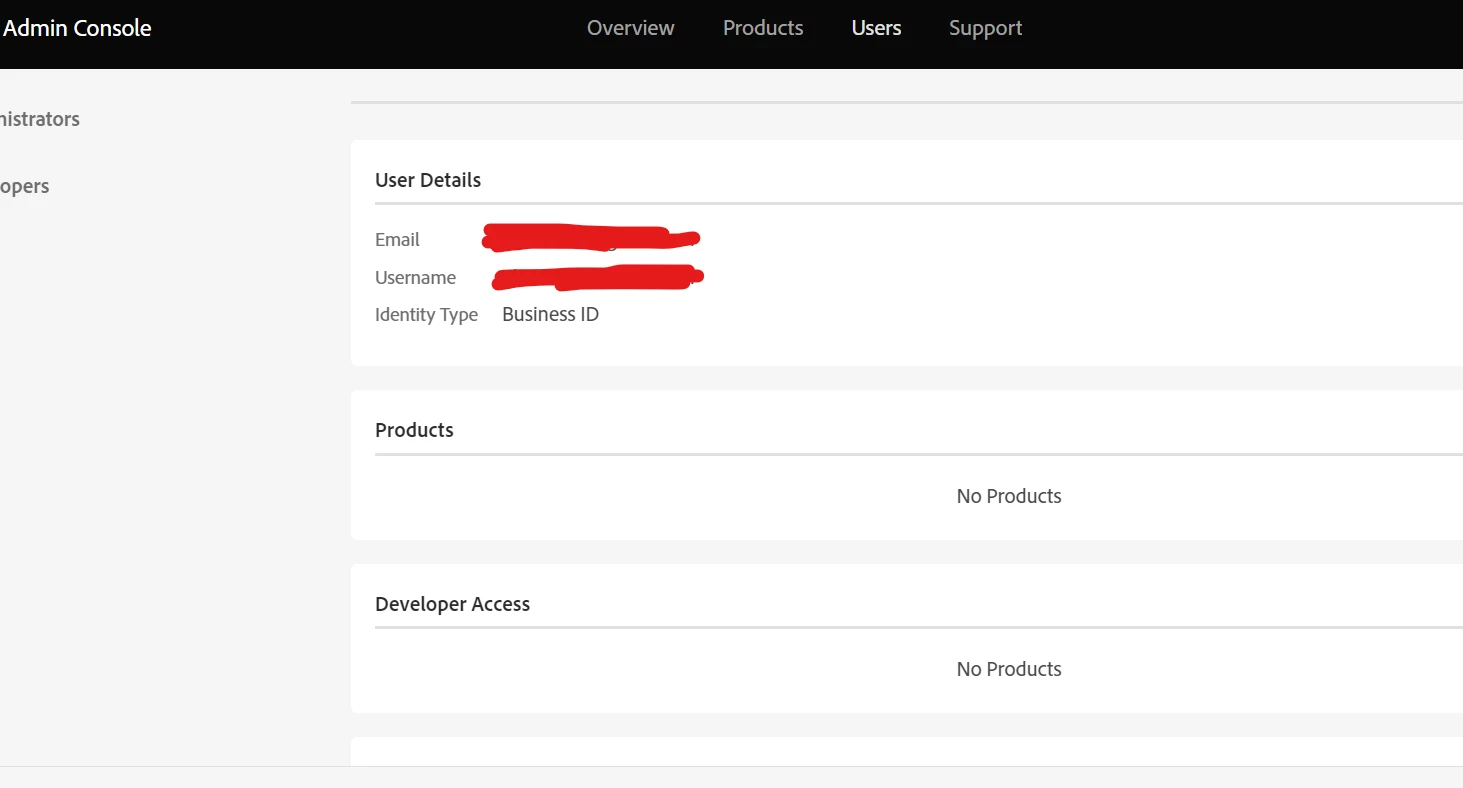Click No Products text under Products section
The height and width of the screenshot is (788, 1463).
tap(1009, 496)
